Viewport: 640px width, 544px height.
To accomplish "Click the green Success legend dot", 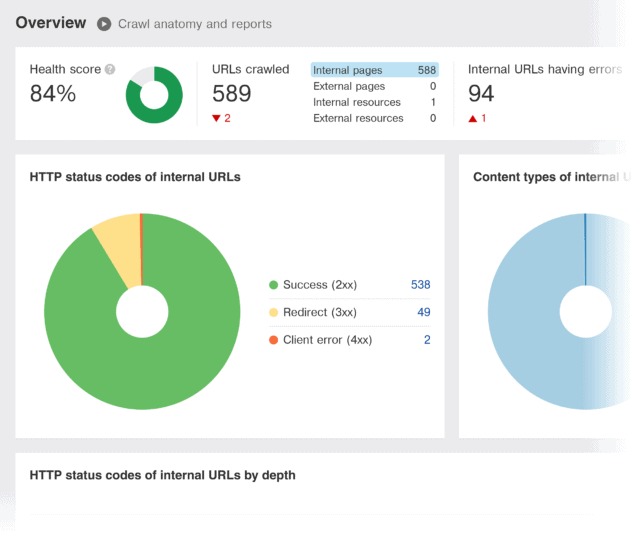I will [x=273, y=285].
